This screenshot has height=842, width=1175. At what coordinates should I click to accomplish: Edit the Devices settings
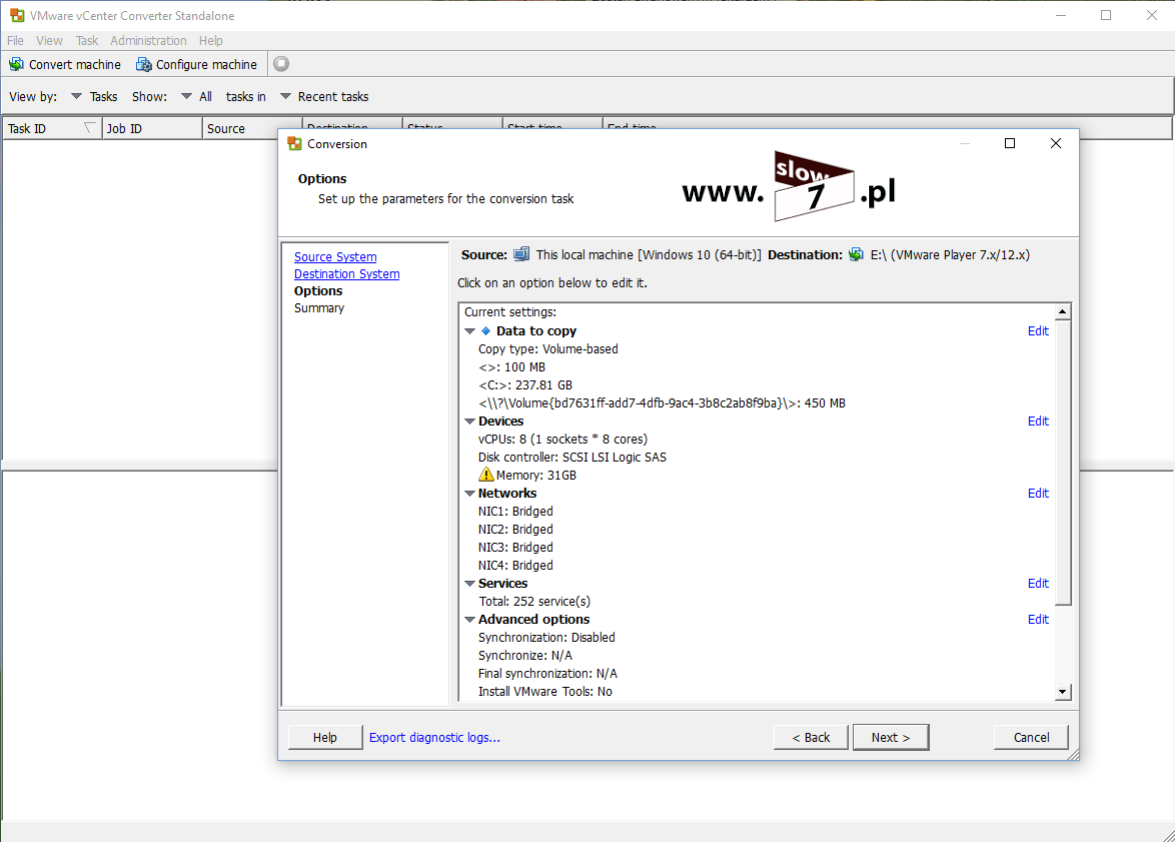point(1038,421)
